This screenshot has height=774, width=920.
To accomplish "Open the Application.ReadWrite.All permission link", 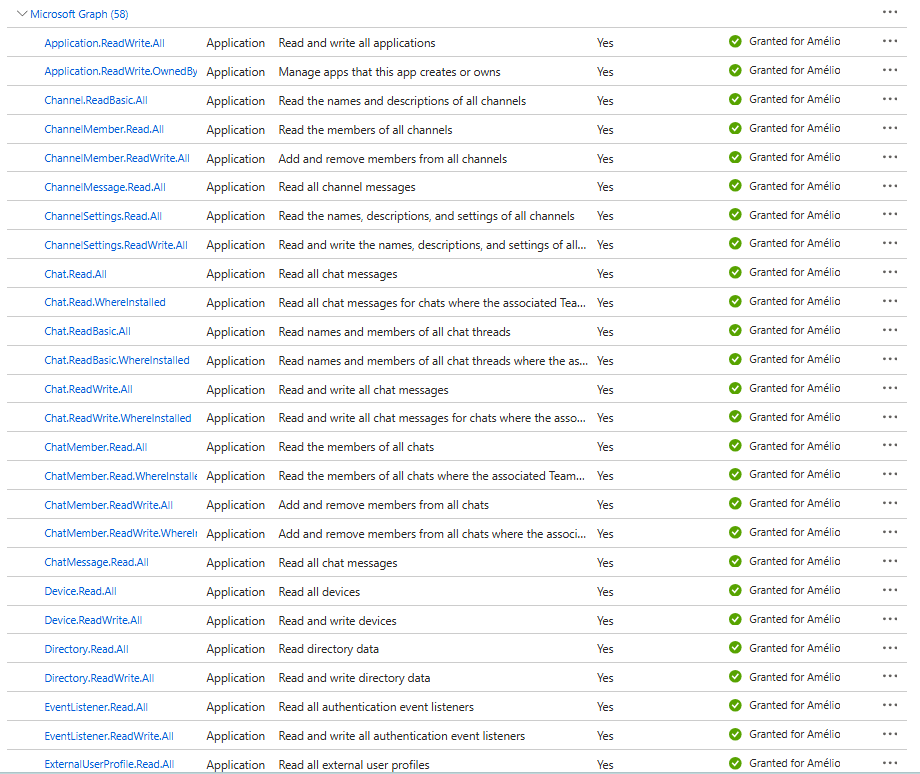I will click(x=104, y=43).
